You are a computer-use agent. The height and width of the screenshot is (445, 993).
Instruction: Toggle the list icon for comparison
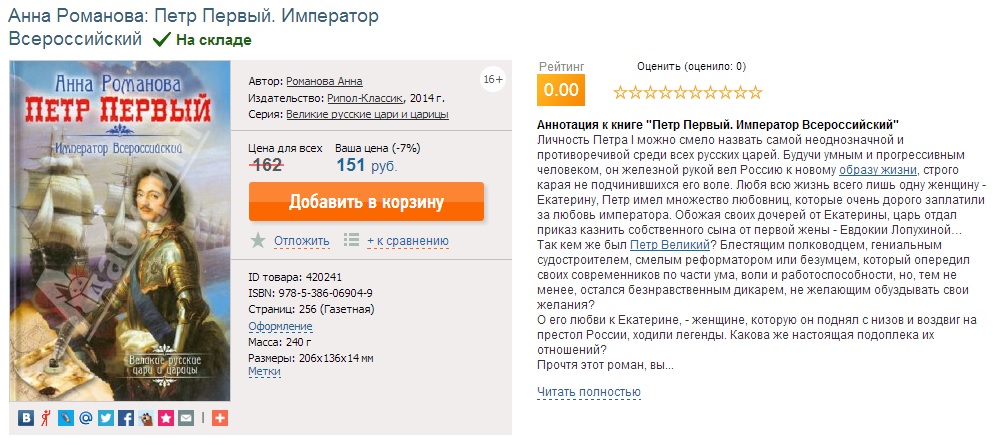click(351, 240)
